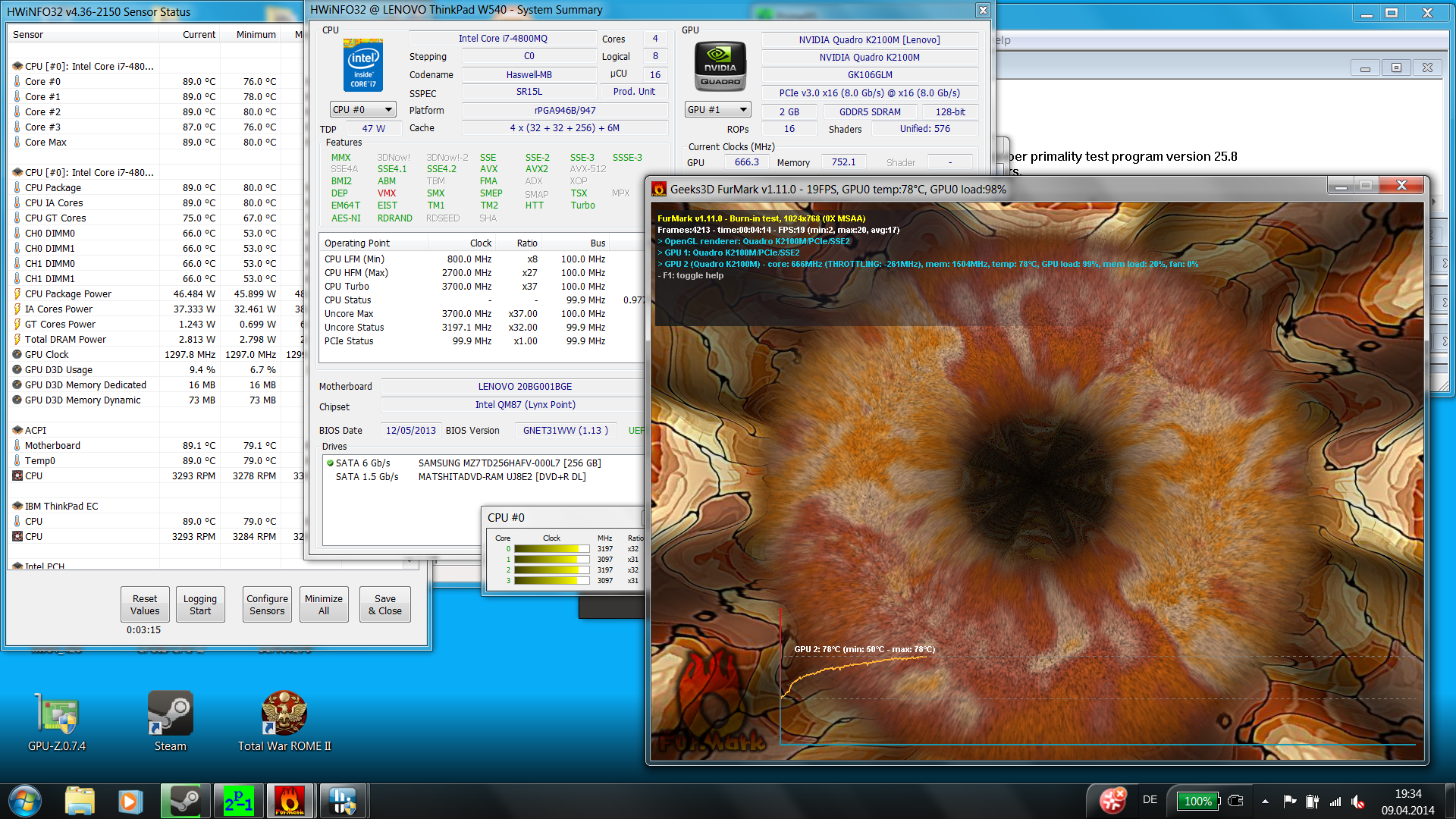Viewport: 1456px width, 819px height.
Task: Select the GPU D3D Usage row
Action: click(x=154, y=369)
